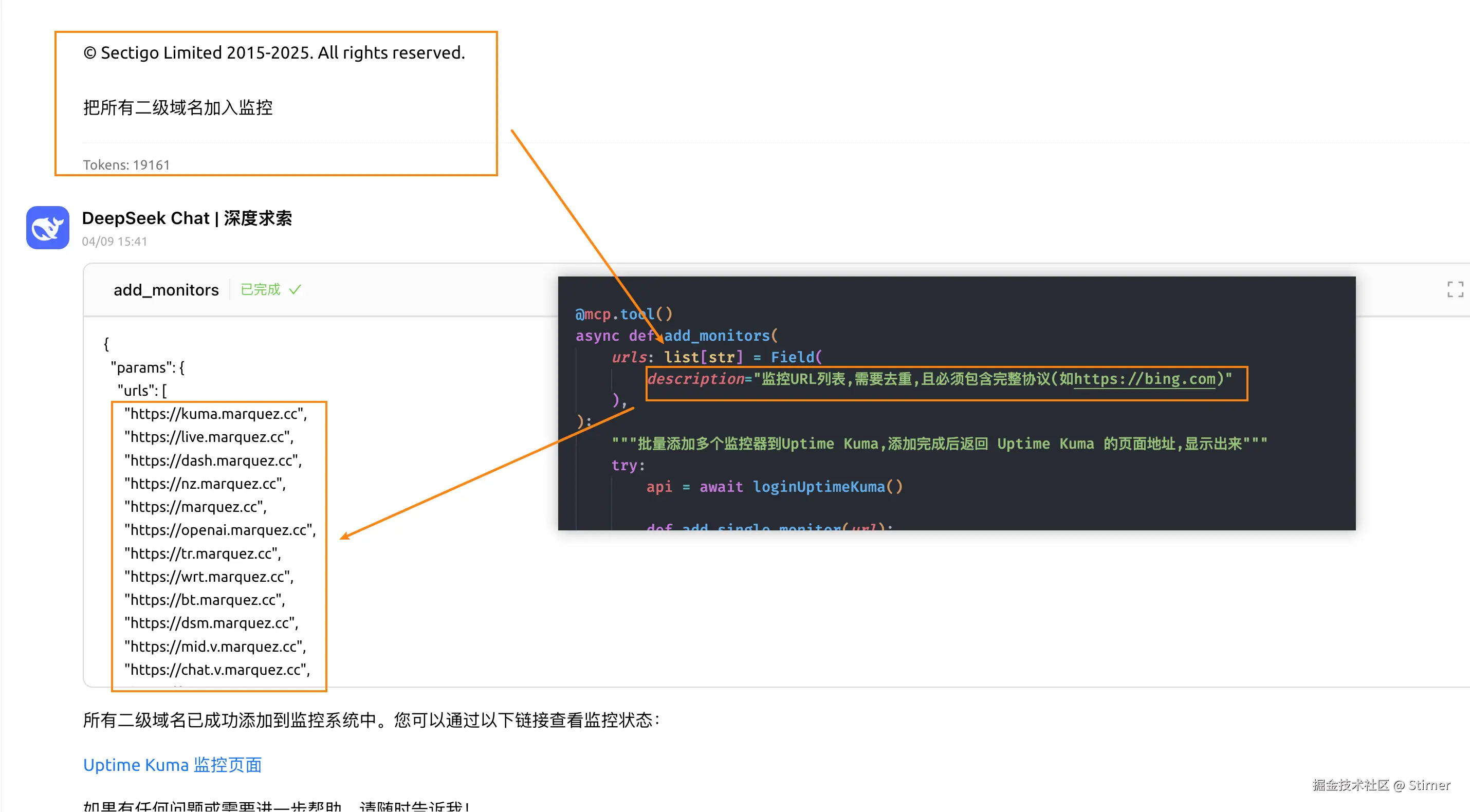Click the @mcp.tool() decorator in code

tap(624, 314)
